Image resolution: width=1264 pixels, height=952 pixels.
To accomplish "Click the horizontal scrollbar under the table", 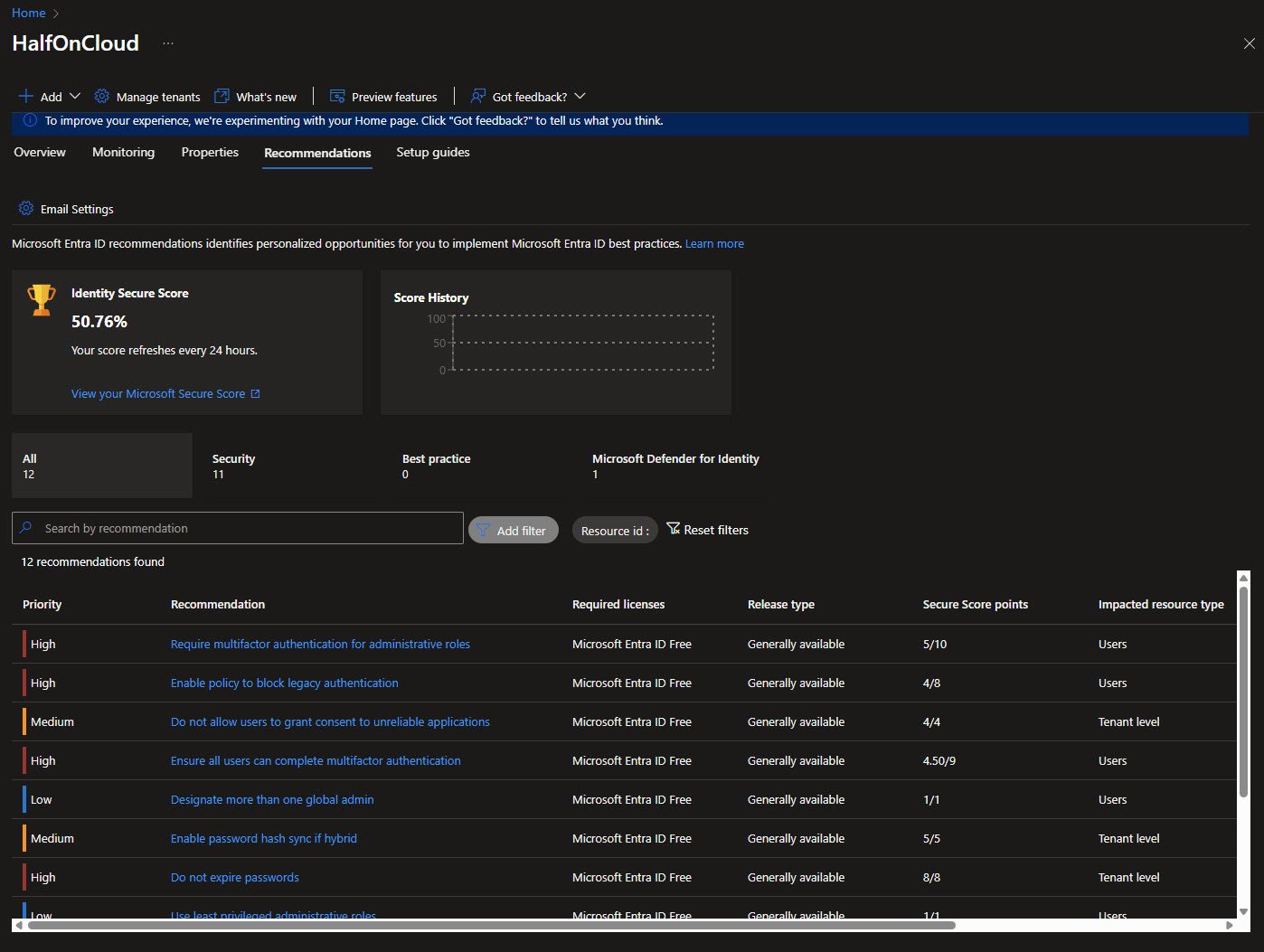I will (492, 925).
